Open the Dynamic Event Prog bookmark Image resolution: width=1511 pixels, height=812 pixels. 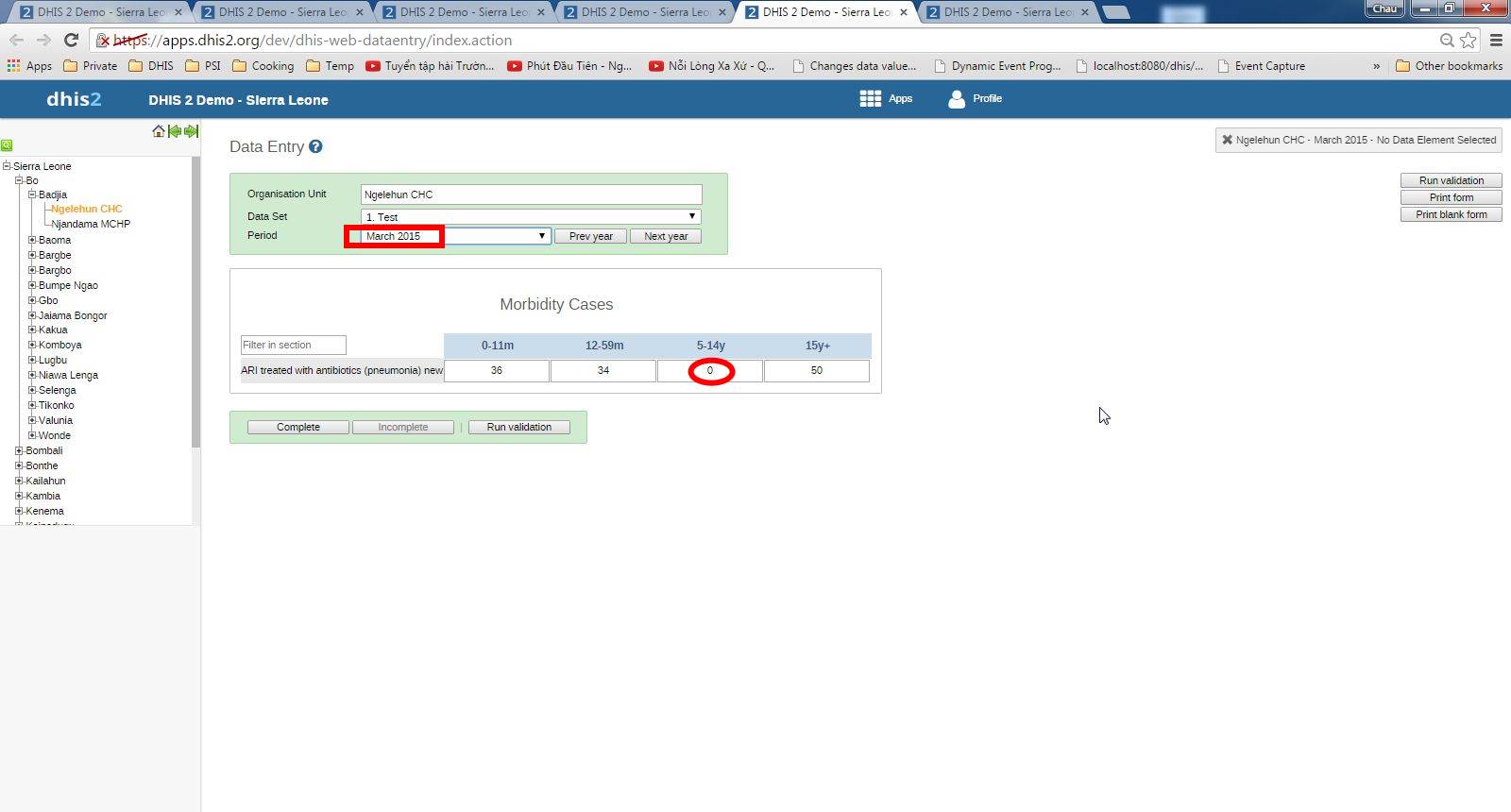[x=996, y=66]
